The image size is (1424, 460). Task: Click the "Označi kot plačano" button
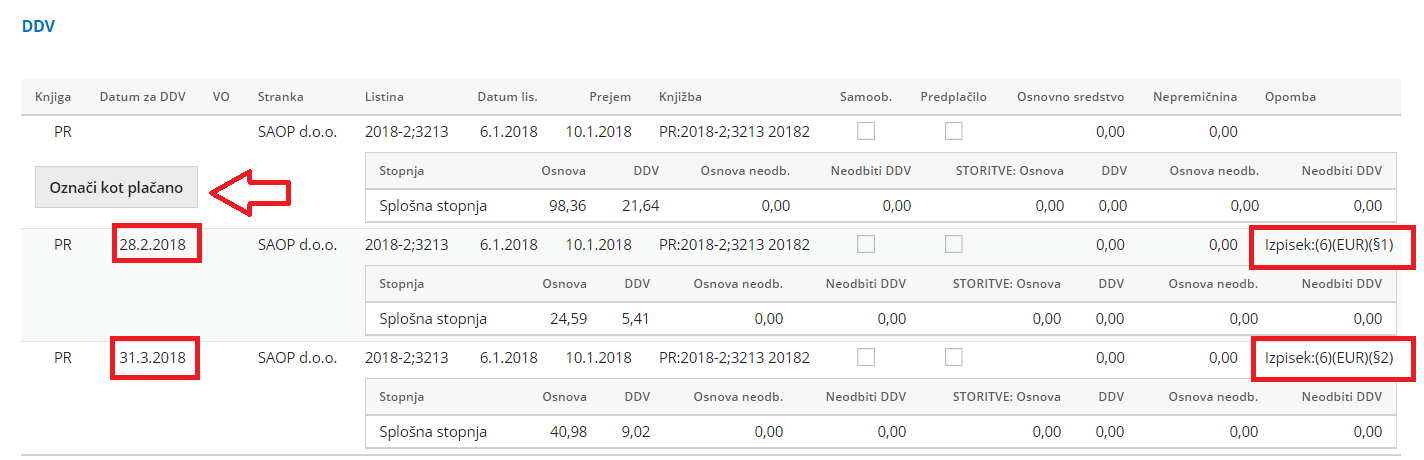pos(116,187)
